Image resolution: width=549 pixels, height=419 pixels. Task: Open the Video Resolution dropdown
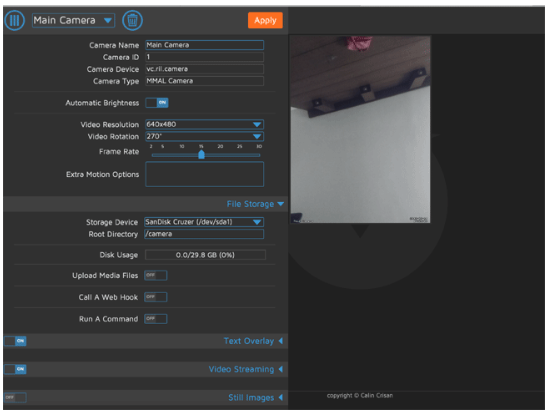[x=204, y=124]
